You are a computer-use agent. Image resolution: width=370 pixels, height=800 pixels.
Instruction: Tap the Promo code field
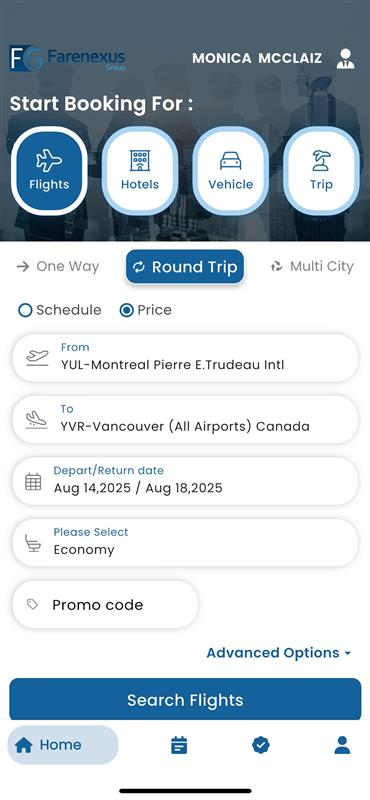click(x=105, y=605)
